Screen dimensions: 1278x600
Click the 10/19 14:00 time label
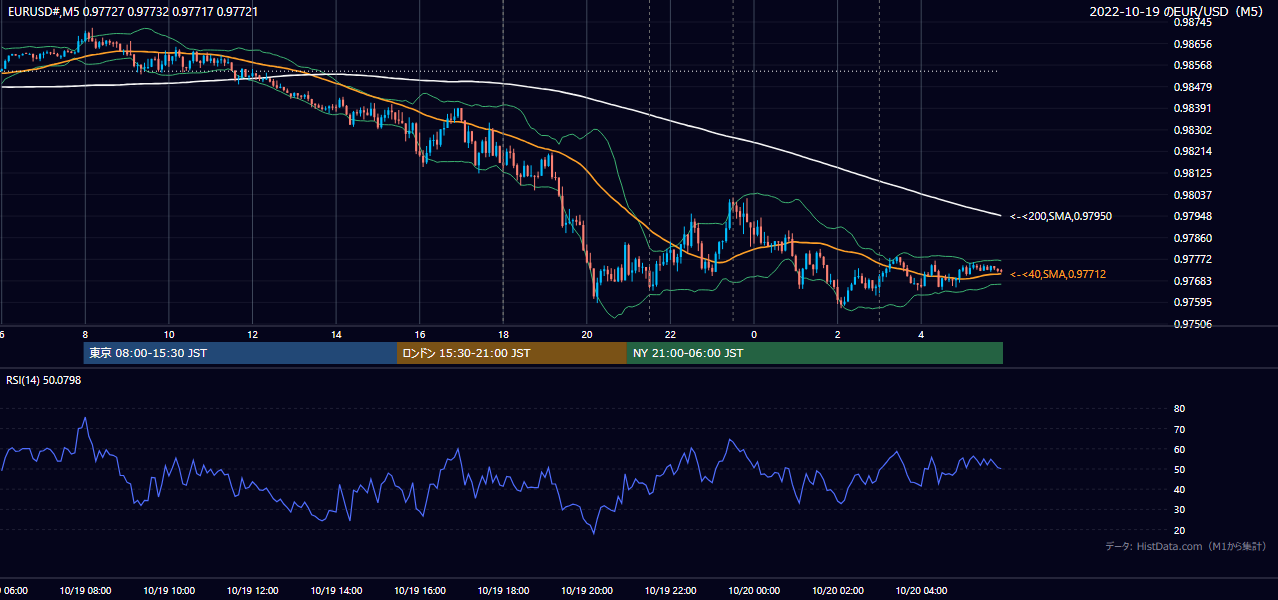336,591
